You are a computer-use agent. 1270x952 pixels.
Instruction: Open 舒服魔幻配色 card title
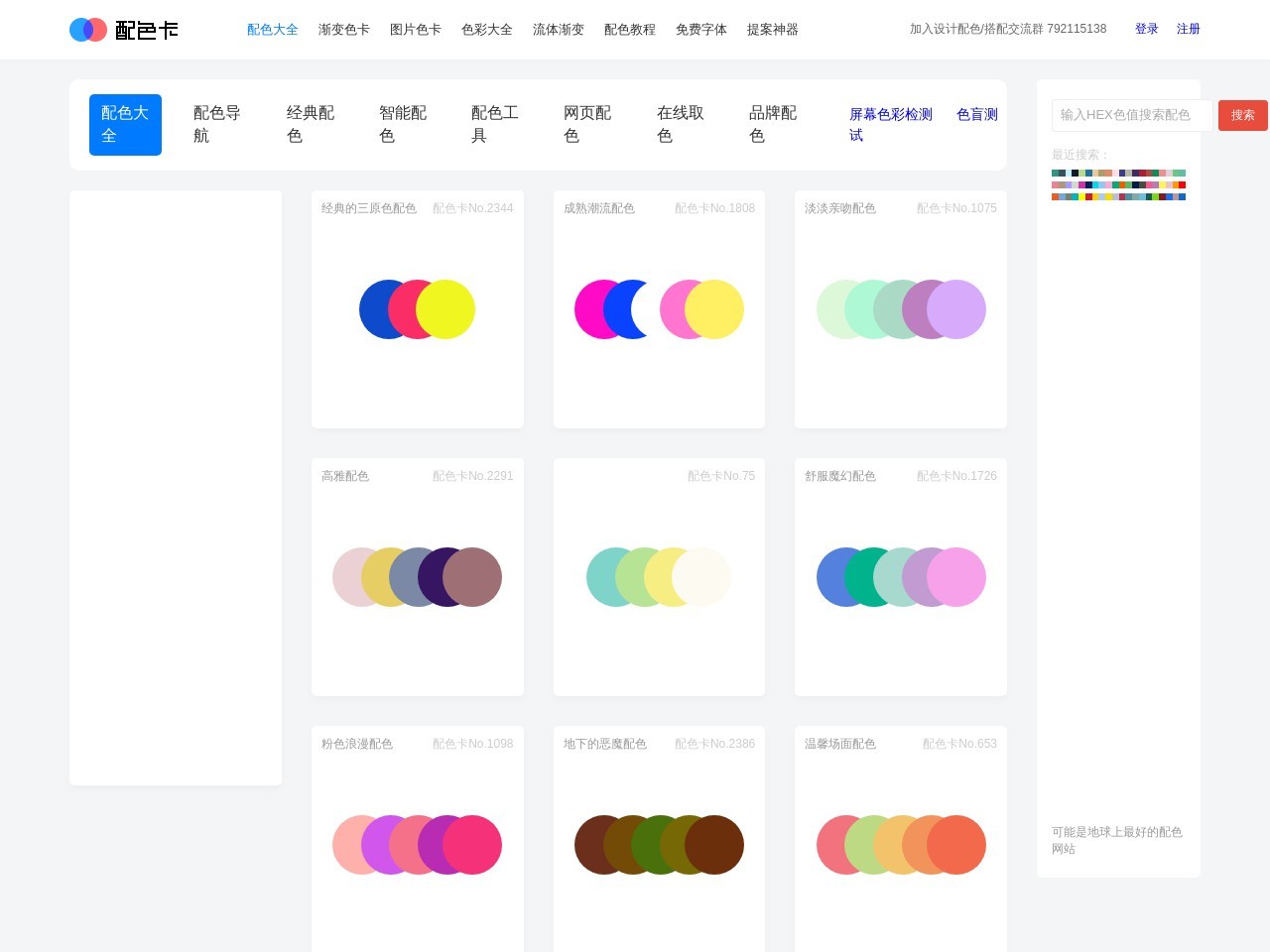[840, 476]
